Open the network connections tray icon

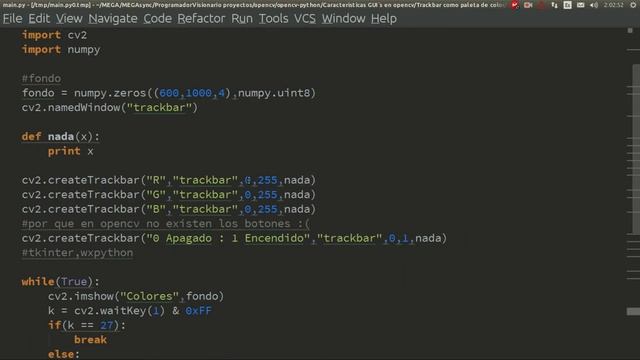[554, 5]
